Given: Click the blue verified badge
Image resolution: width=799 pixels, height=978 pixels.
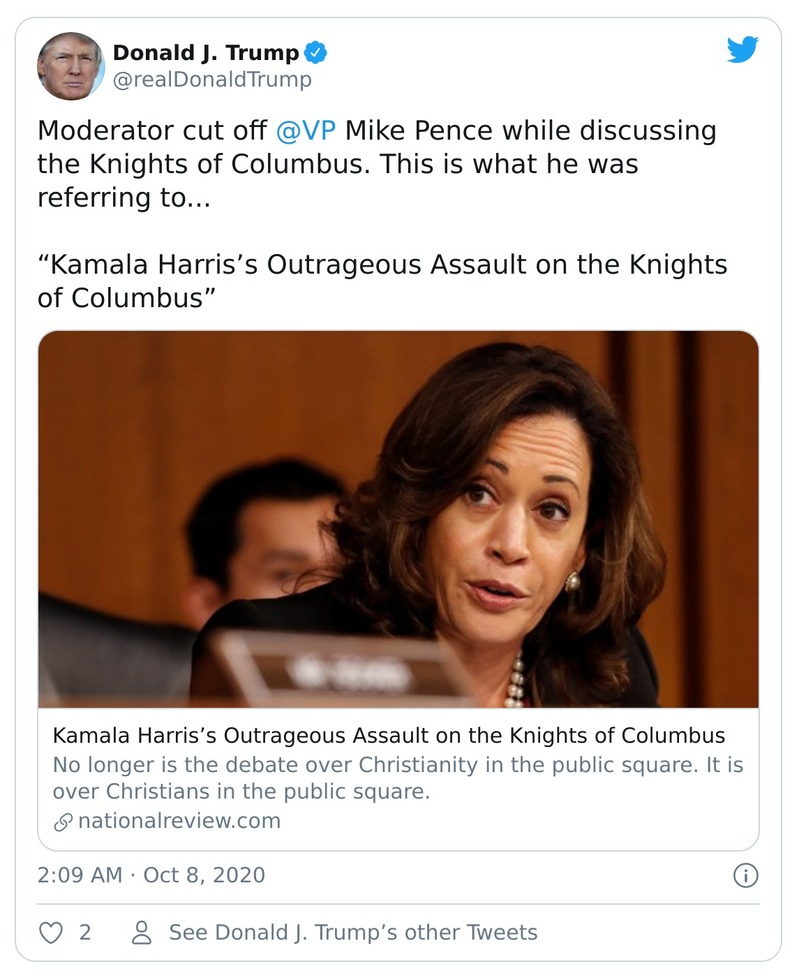Looking at the screenshot, I should point(317,52).
